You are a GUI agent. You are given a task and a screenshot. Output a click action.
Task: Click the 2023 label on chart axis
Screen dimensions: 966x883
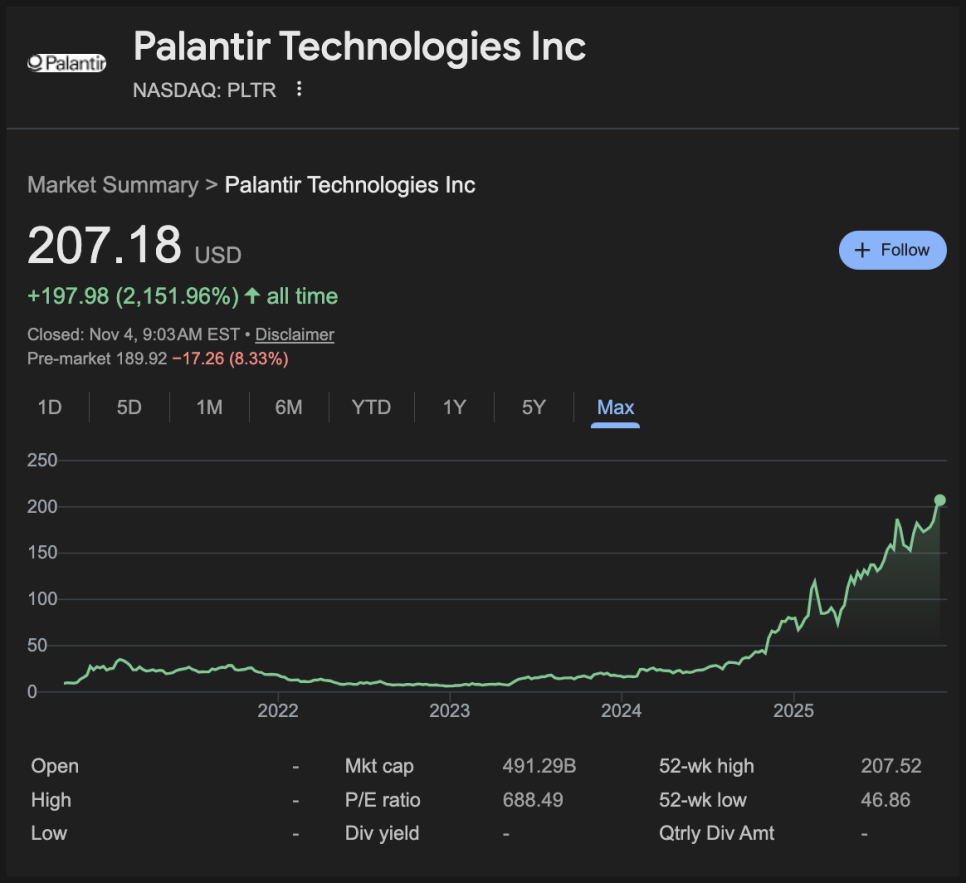click(x=449, y=711)
